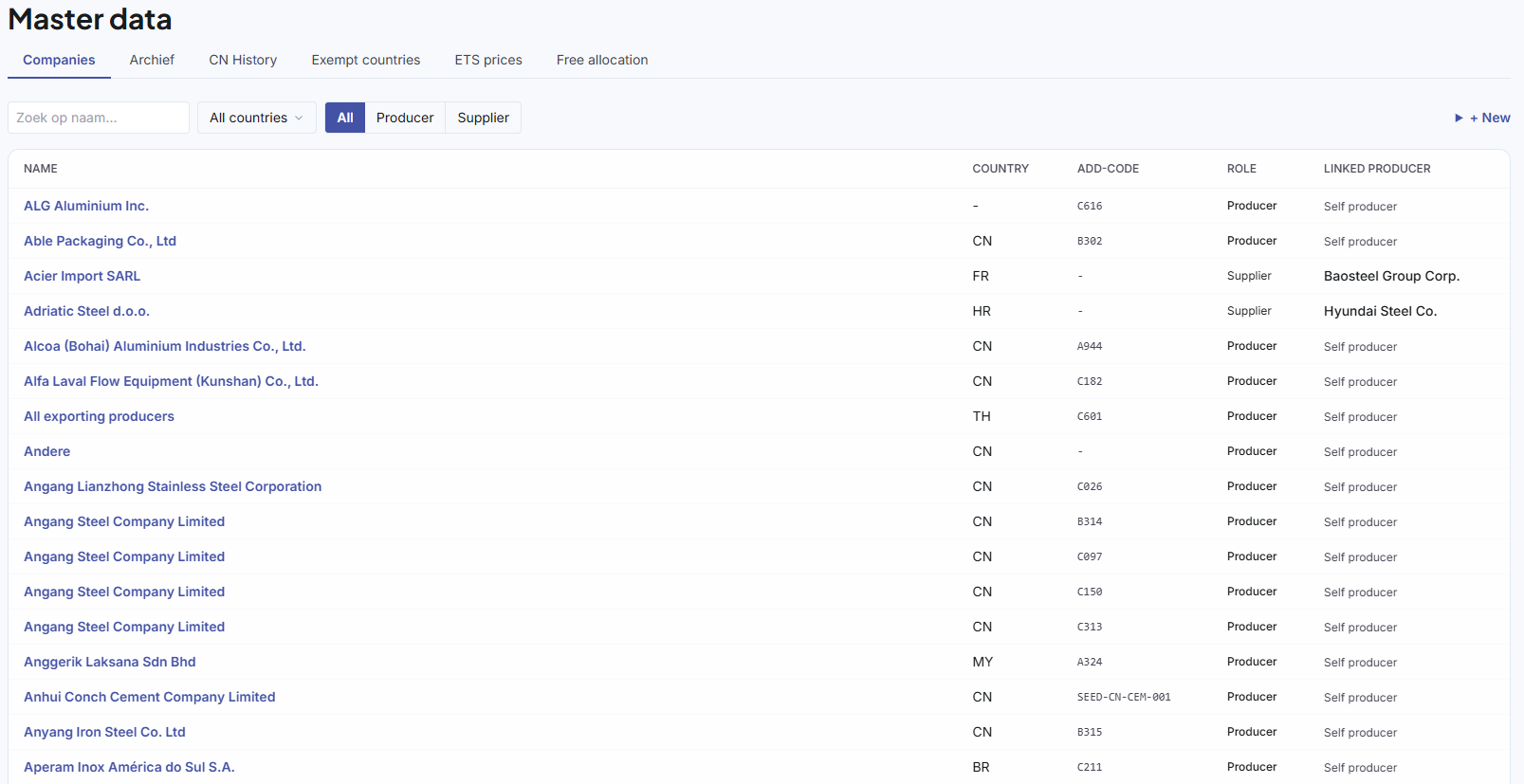Viewport: 1524px width, 784px height.
Task: Select the All role filter
Action: coord(345,118)
